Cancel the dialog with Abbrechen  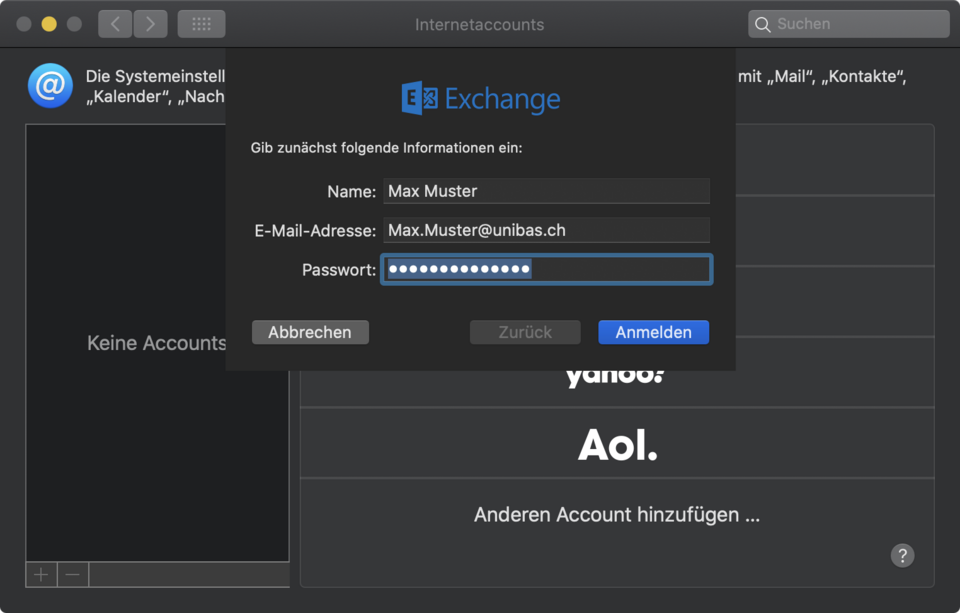[310, 332]
